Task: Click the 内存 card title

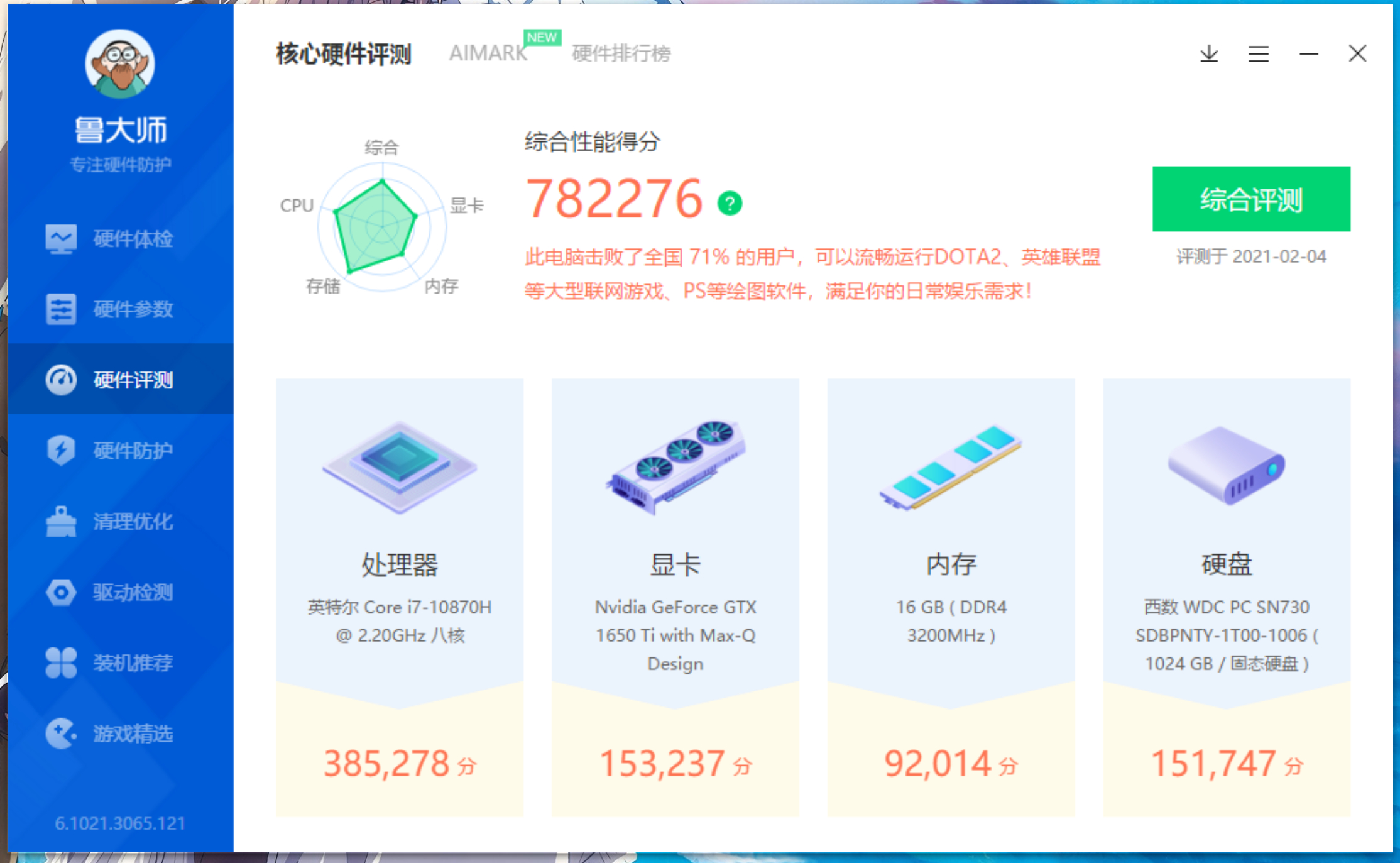Action: (951, 564)
